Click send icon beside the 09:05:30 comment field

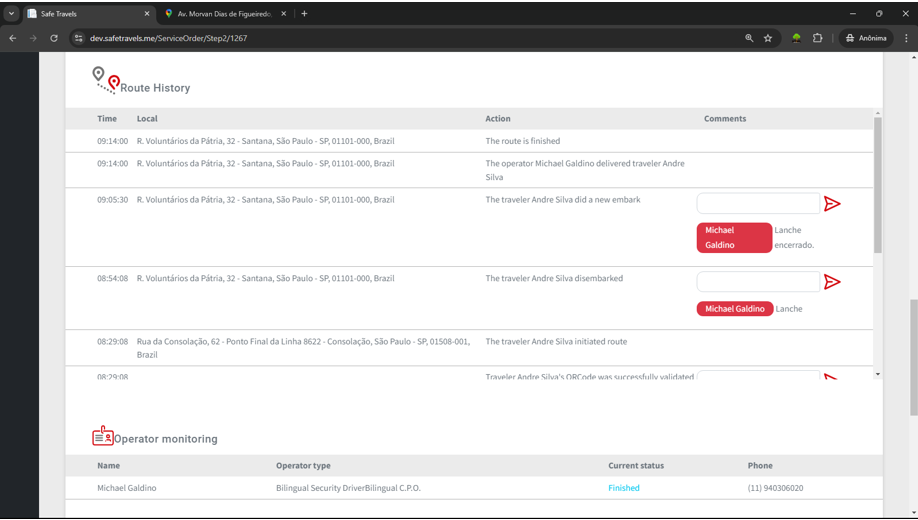coord(831,204)
